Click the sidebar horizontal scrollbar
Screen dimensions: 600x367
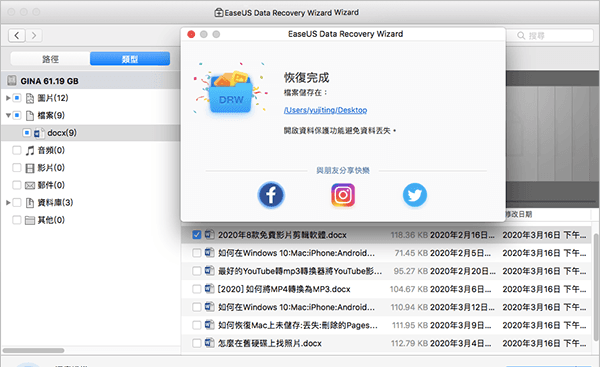click(34, 351)
